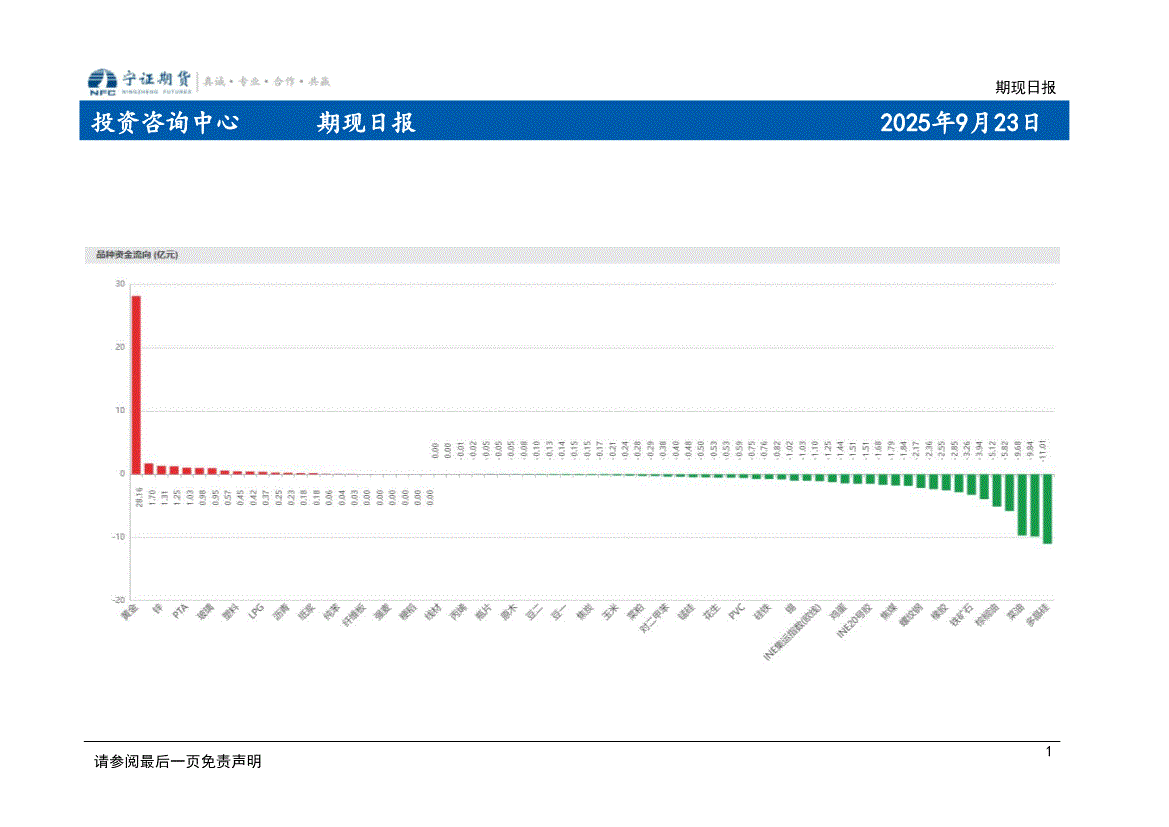Click the green 多晶硅 bar at far right

click(1047, 508)
